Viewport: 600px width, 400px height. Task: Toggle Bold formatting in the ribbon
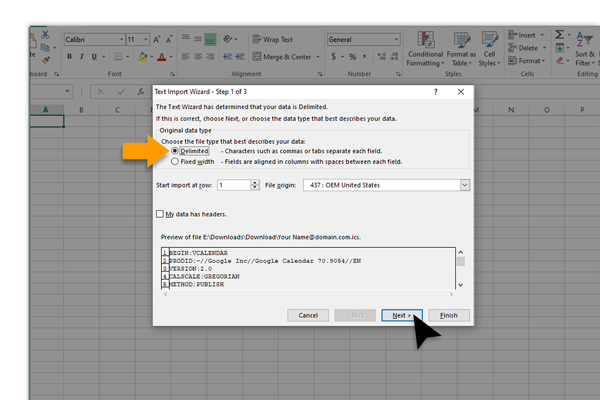coord(69,57)
